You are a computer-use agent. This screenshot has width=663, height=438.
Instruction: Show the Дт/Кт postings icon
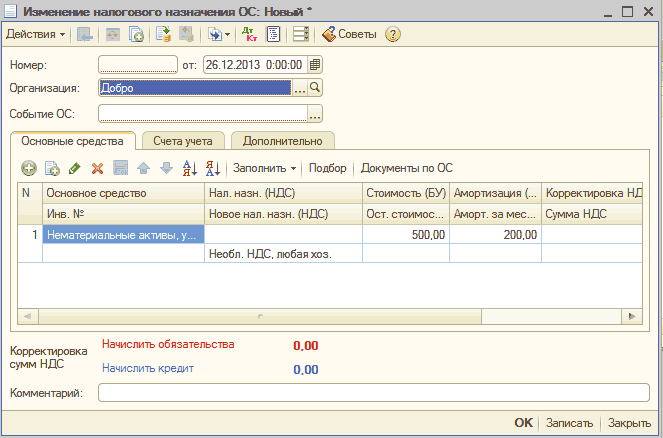(250, 34)
